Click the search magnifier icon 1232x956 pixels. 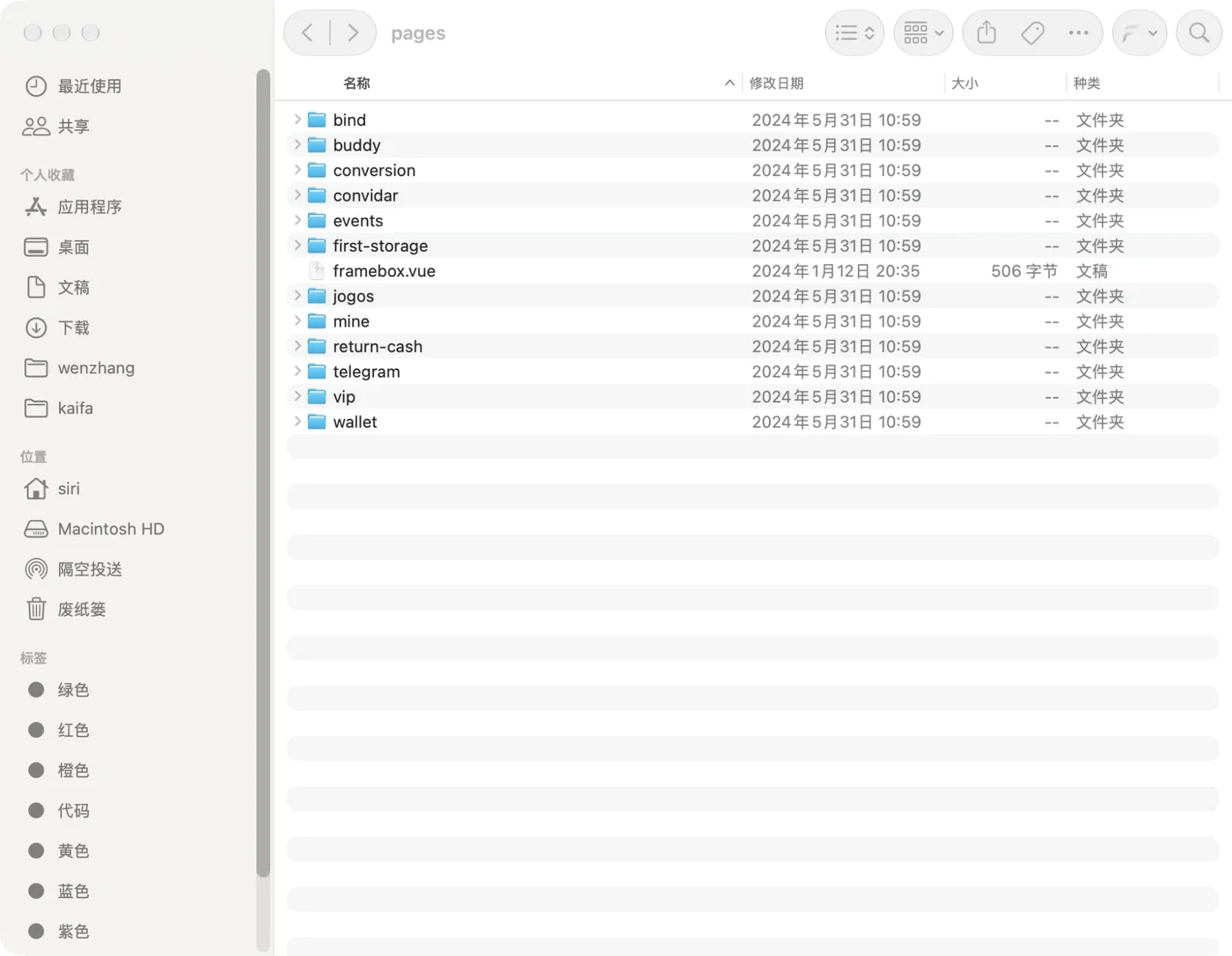tap(1199, 33)
